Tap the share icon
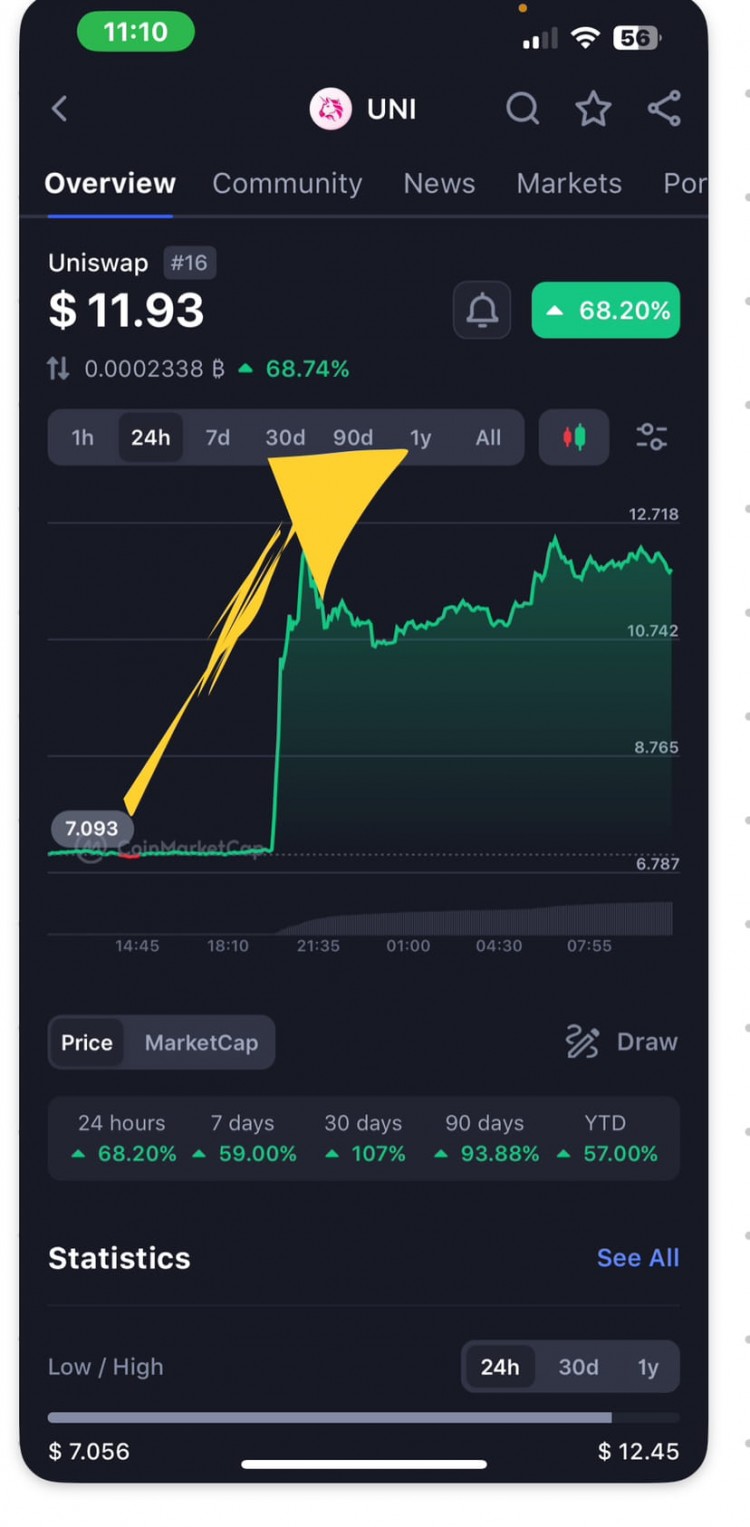This screenshot has height=1527, width=750. tap(664, 109)
